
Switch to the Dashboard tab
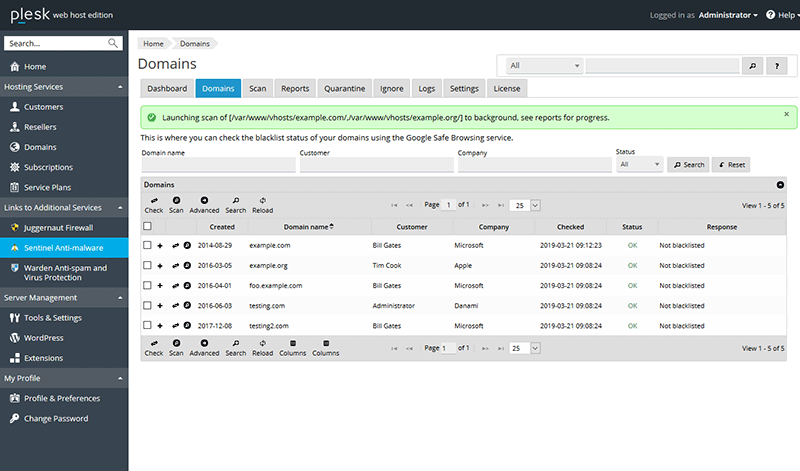(167, 88)
